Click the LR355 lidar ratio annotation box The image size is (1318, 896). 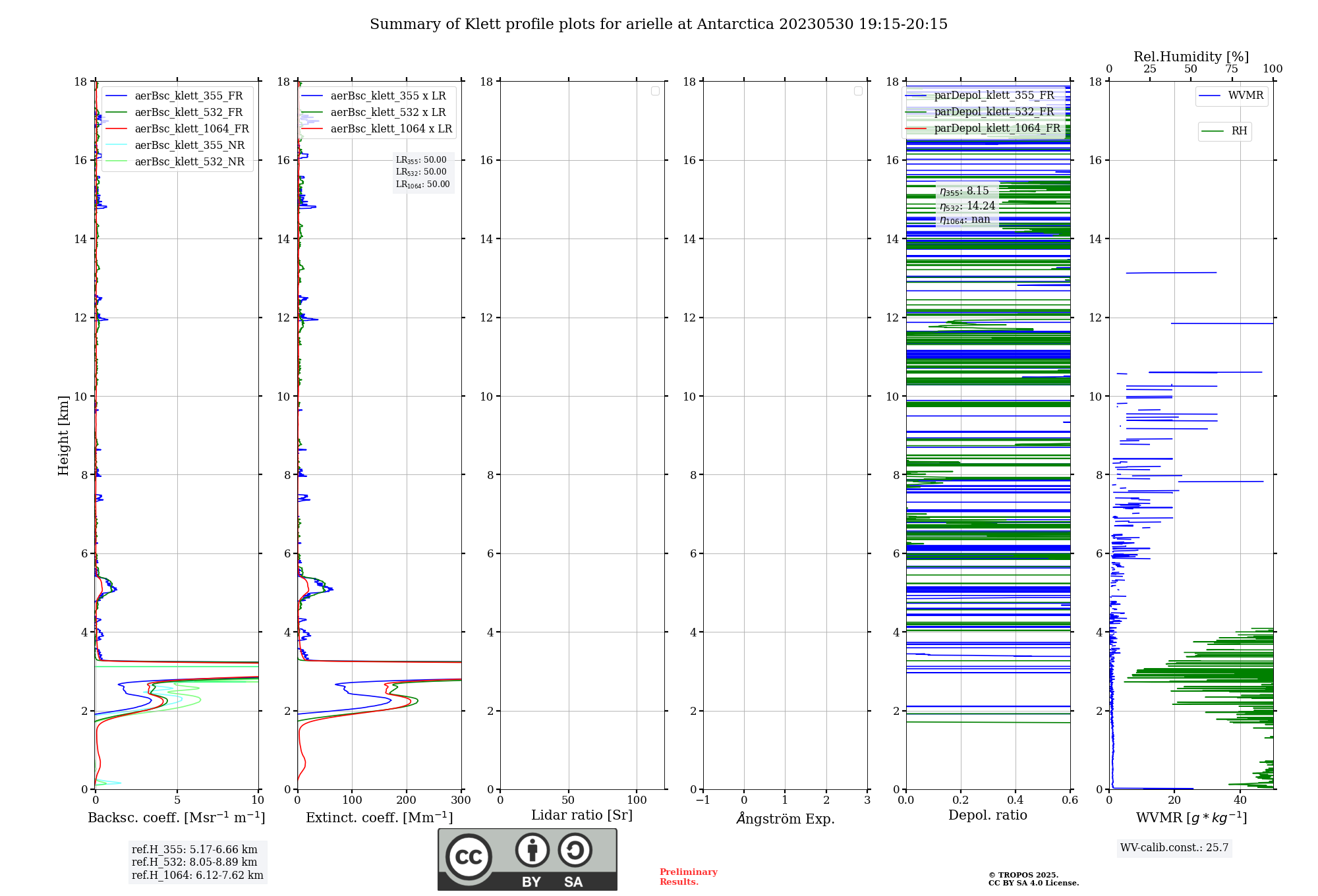pos(421,160)
